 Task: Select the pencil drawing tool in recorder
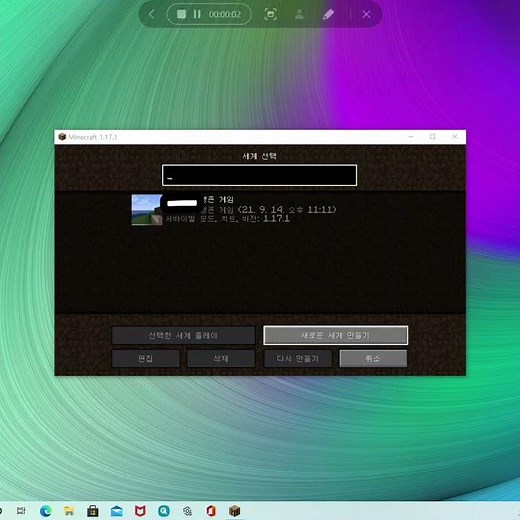coord(328,14)
